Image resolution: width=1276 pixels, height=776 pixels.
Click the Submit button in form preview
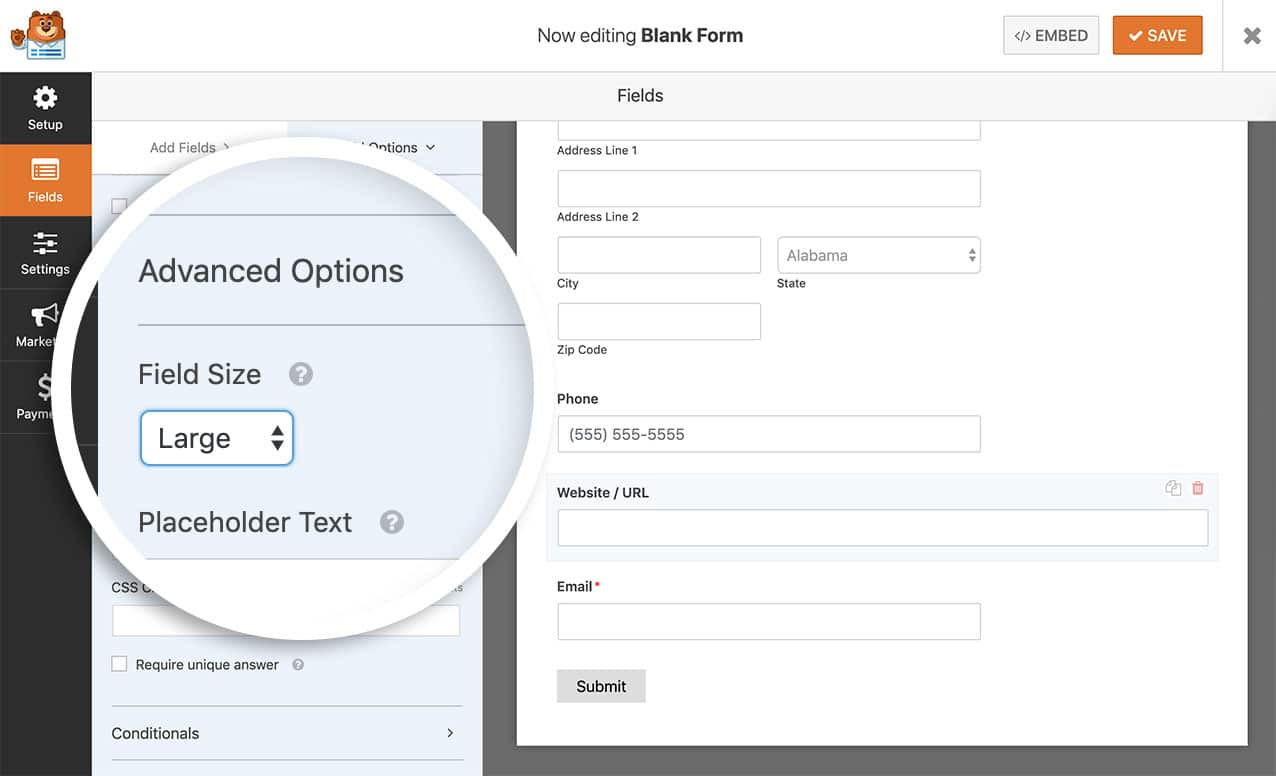[601, 686]
